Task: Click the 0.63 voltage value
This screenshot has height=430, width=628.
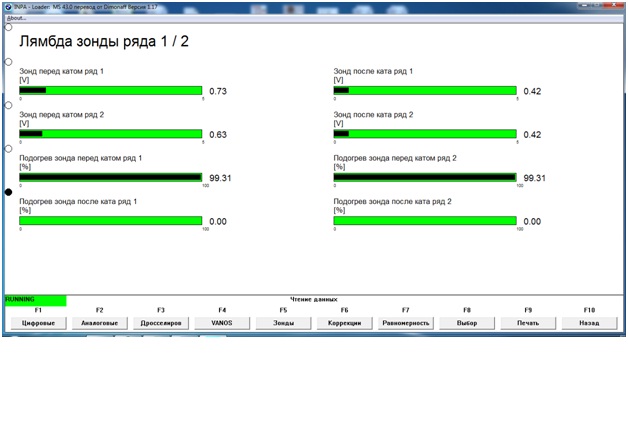Action: (x=218, y=135)
